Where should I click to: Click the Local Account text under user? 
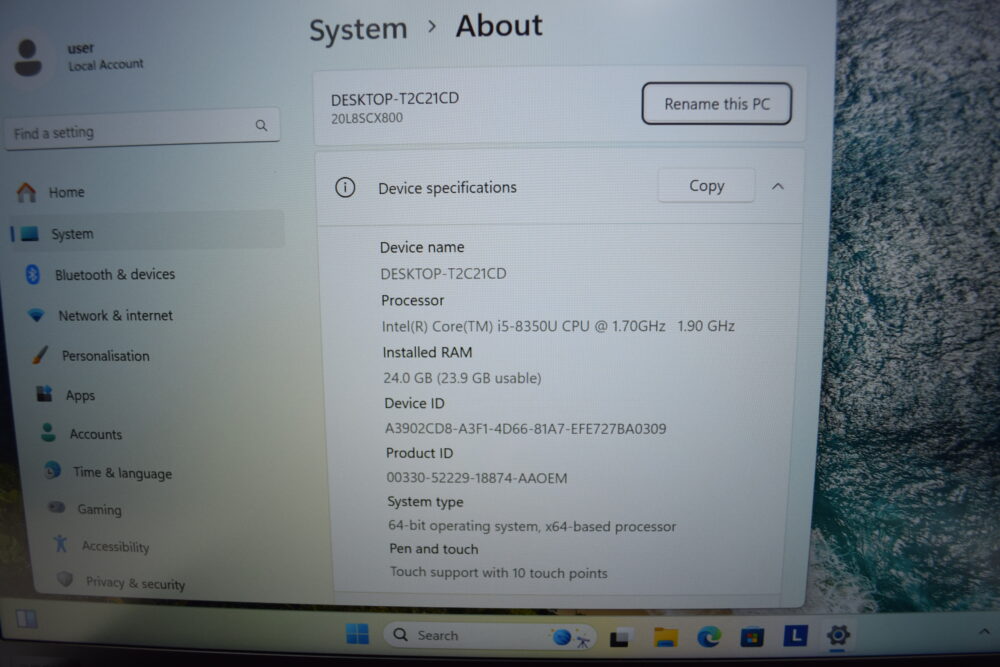106,64
